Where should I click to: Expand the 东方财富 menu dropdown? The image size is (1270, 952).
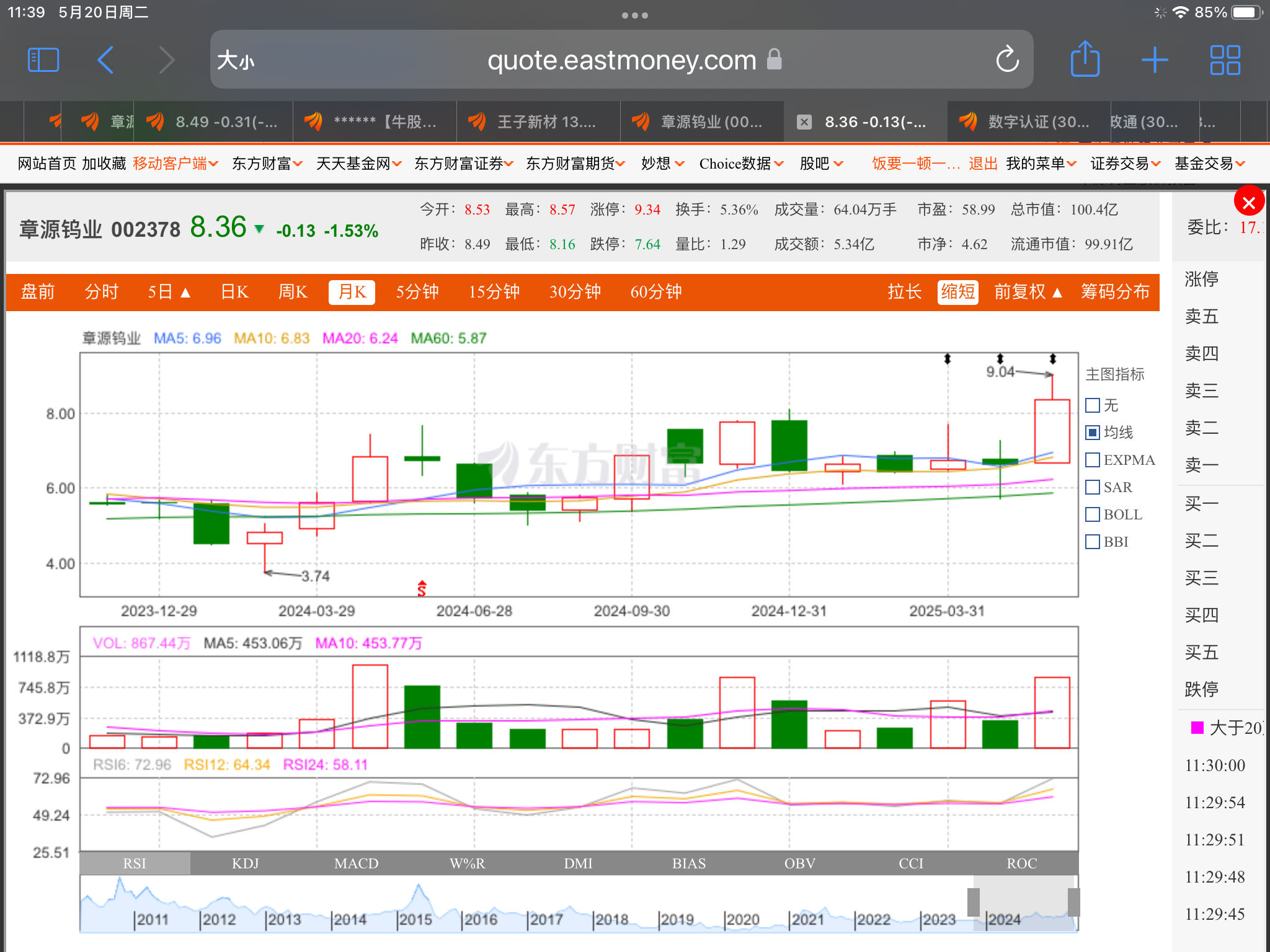coord(267,164)
